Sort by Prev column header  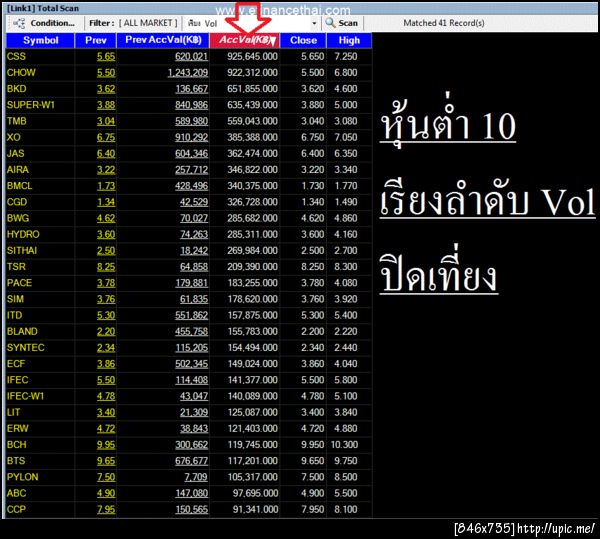click(x=96, y=41)
